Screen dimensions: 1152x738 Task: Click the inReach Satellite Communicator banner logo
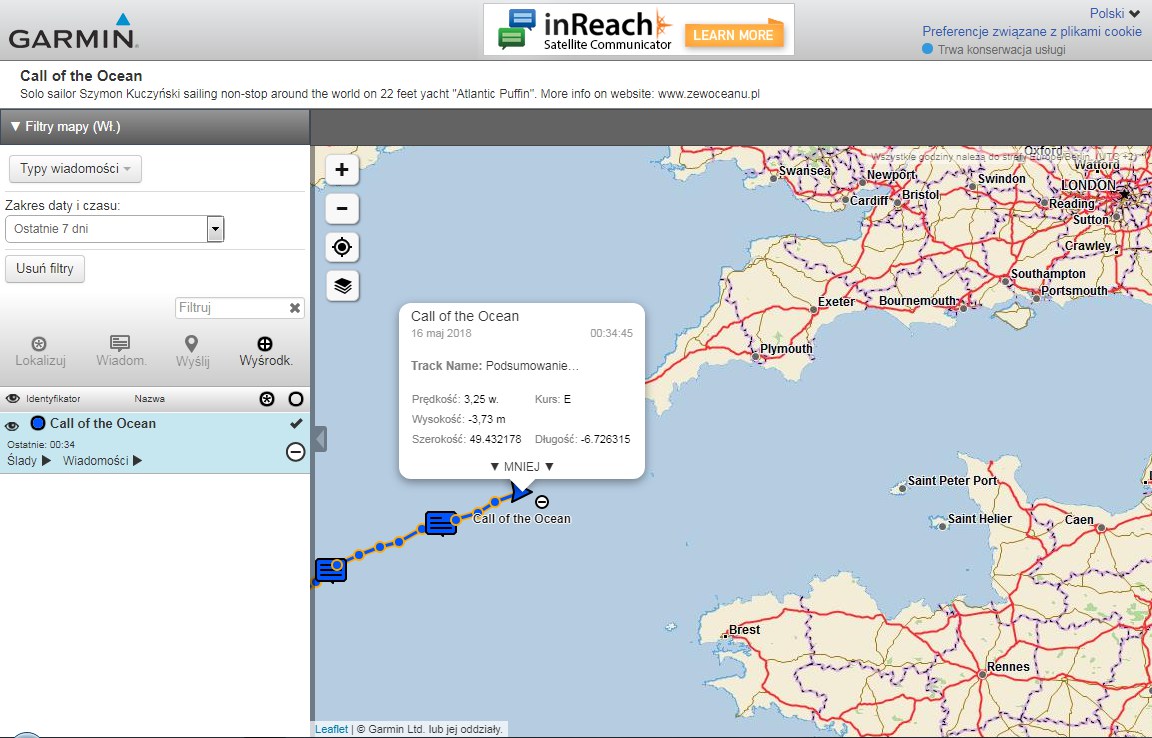pos(586,29)
